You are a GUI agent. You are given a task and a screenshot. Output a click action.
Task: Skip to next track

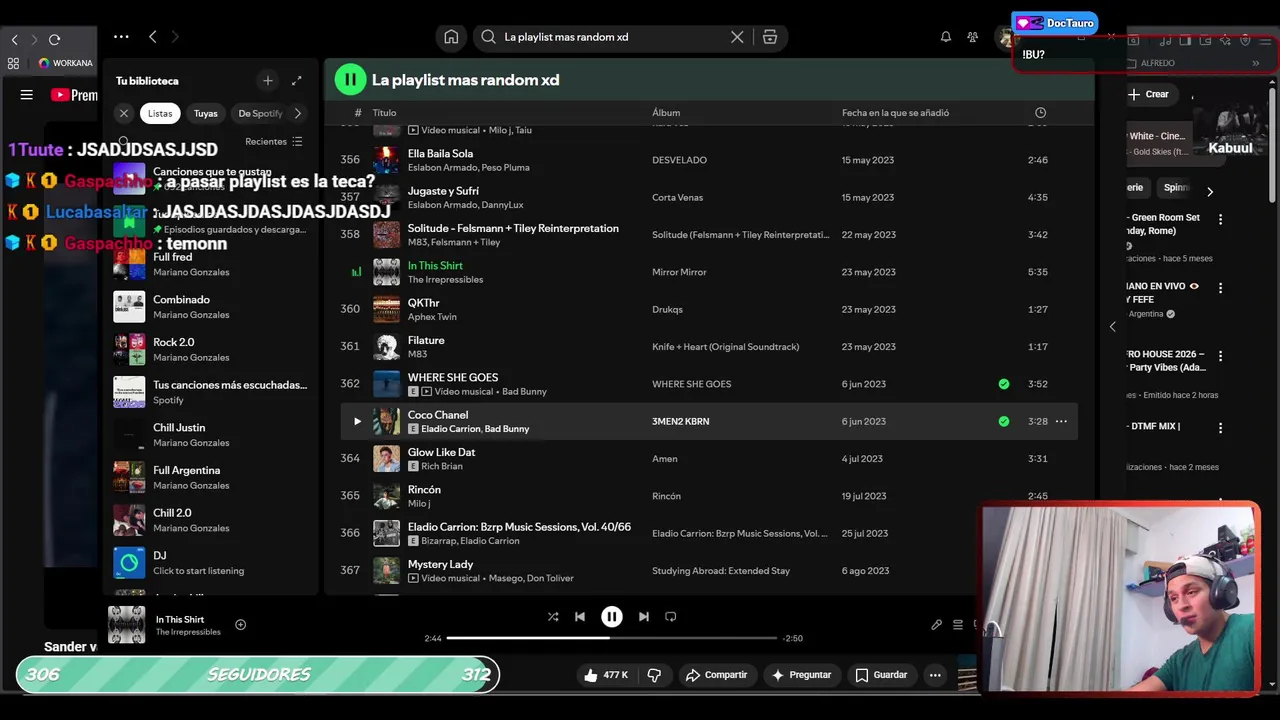[x=643, y=617]
